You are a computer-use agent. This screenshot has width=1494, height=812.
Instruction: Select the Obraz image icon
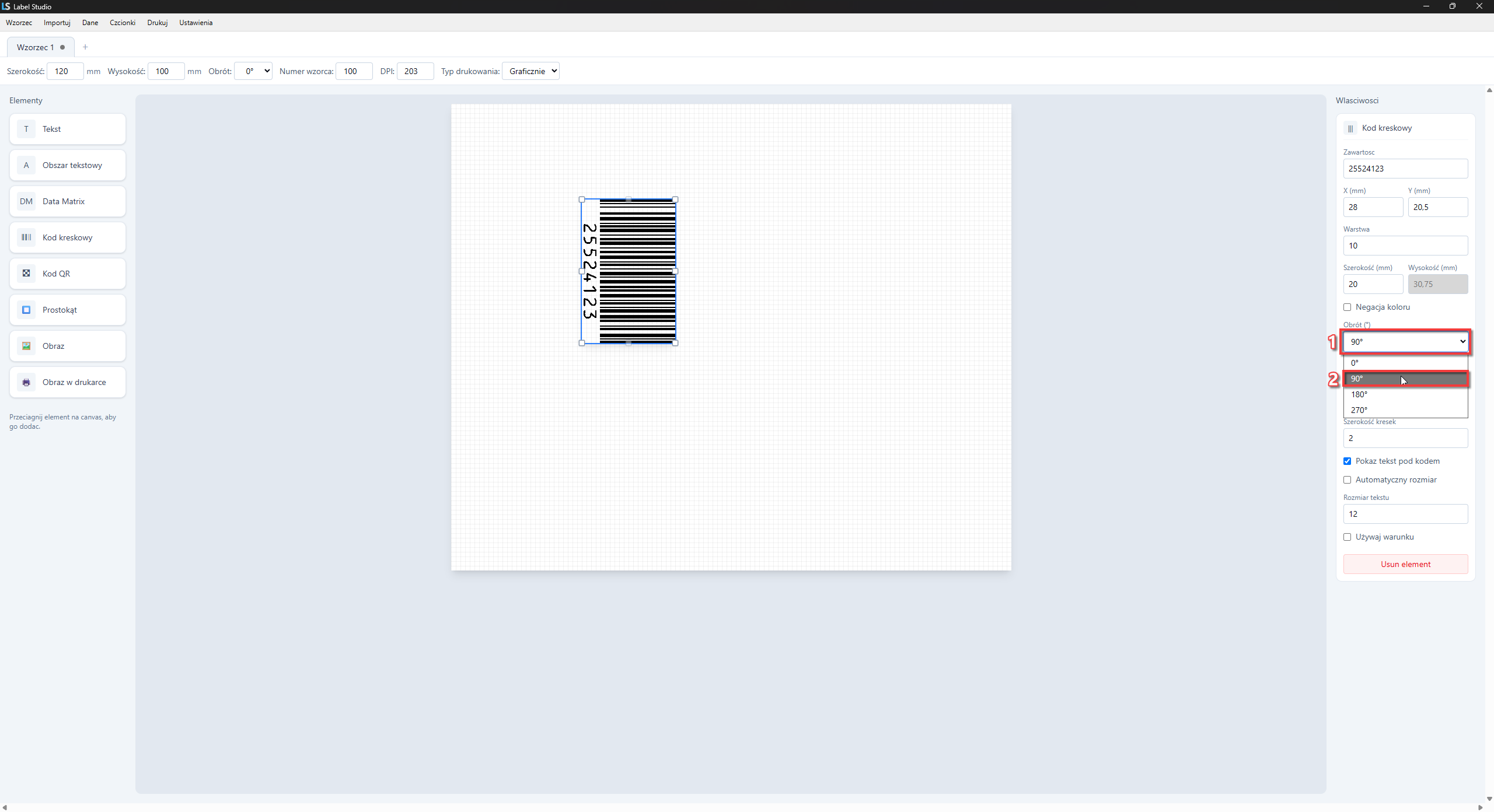click(x=26, y=346)
